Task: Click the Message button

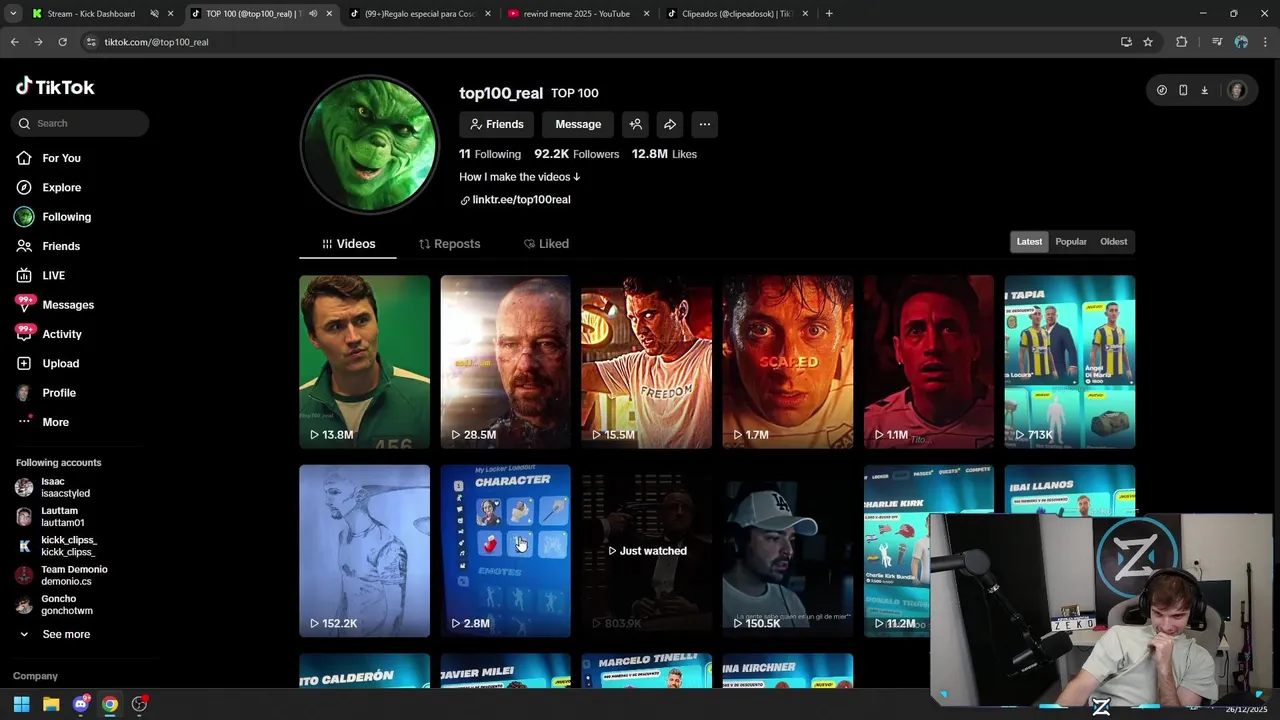Action: [578, 124]
